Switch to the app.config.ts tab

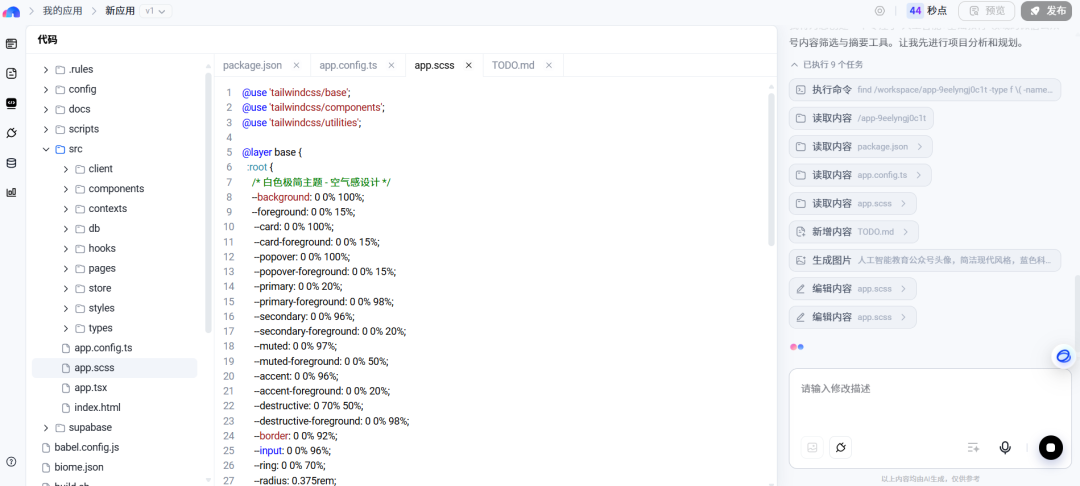tap(347, 65)
